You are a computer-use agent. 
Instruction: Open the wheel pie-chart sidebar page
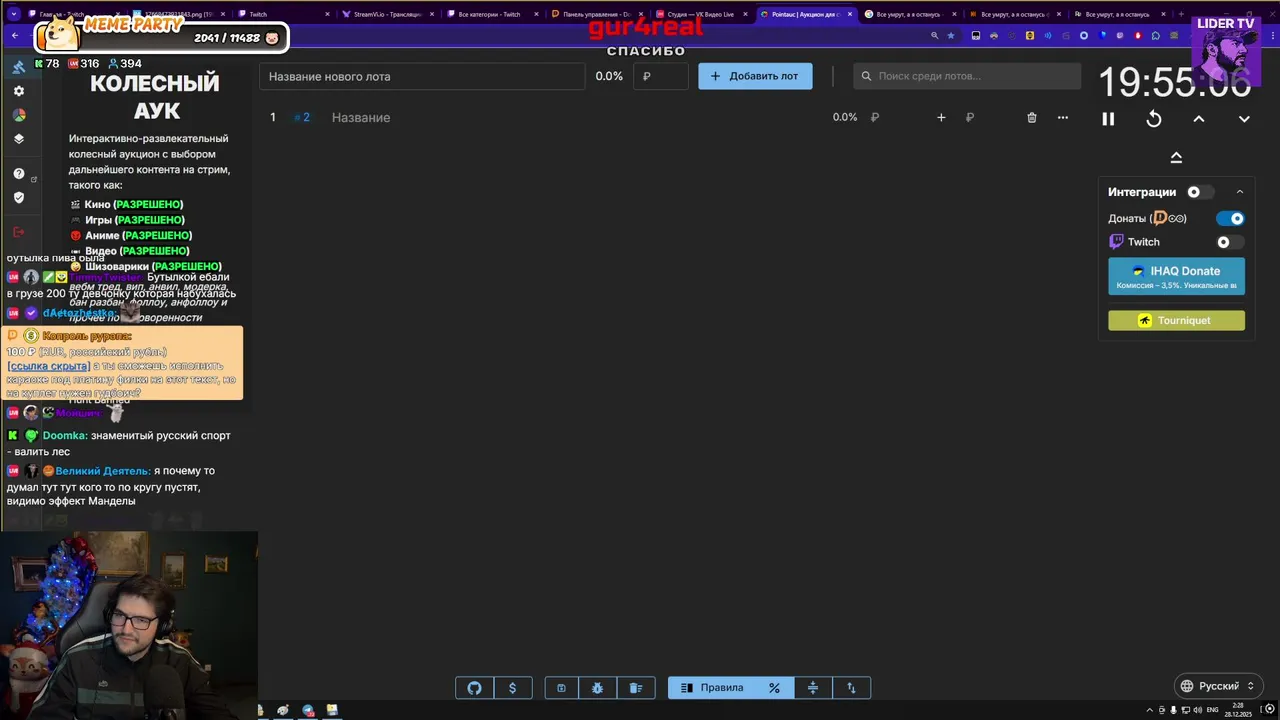[18, 115]
